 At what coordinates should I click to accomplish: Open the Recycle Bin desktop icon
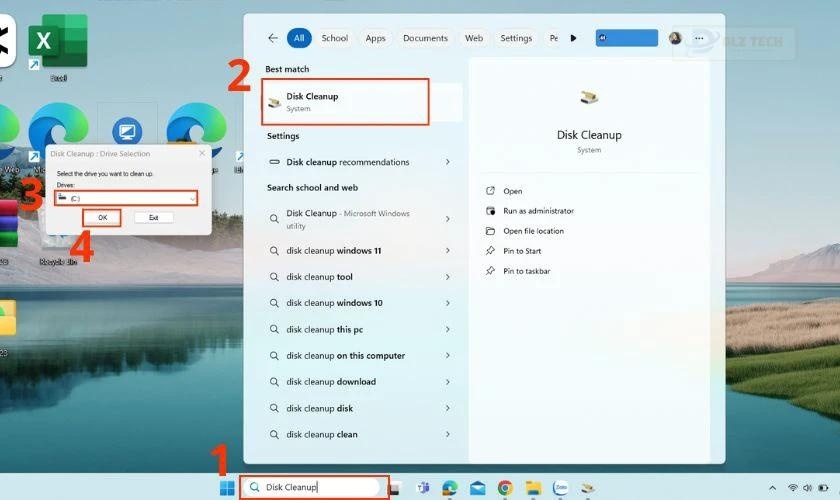coord(58,247)
